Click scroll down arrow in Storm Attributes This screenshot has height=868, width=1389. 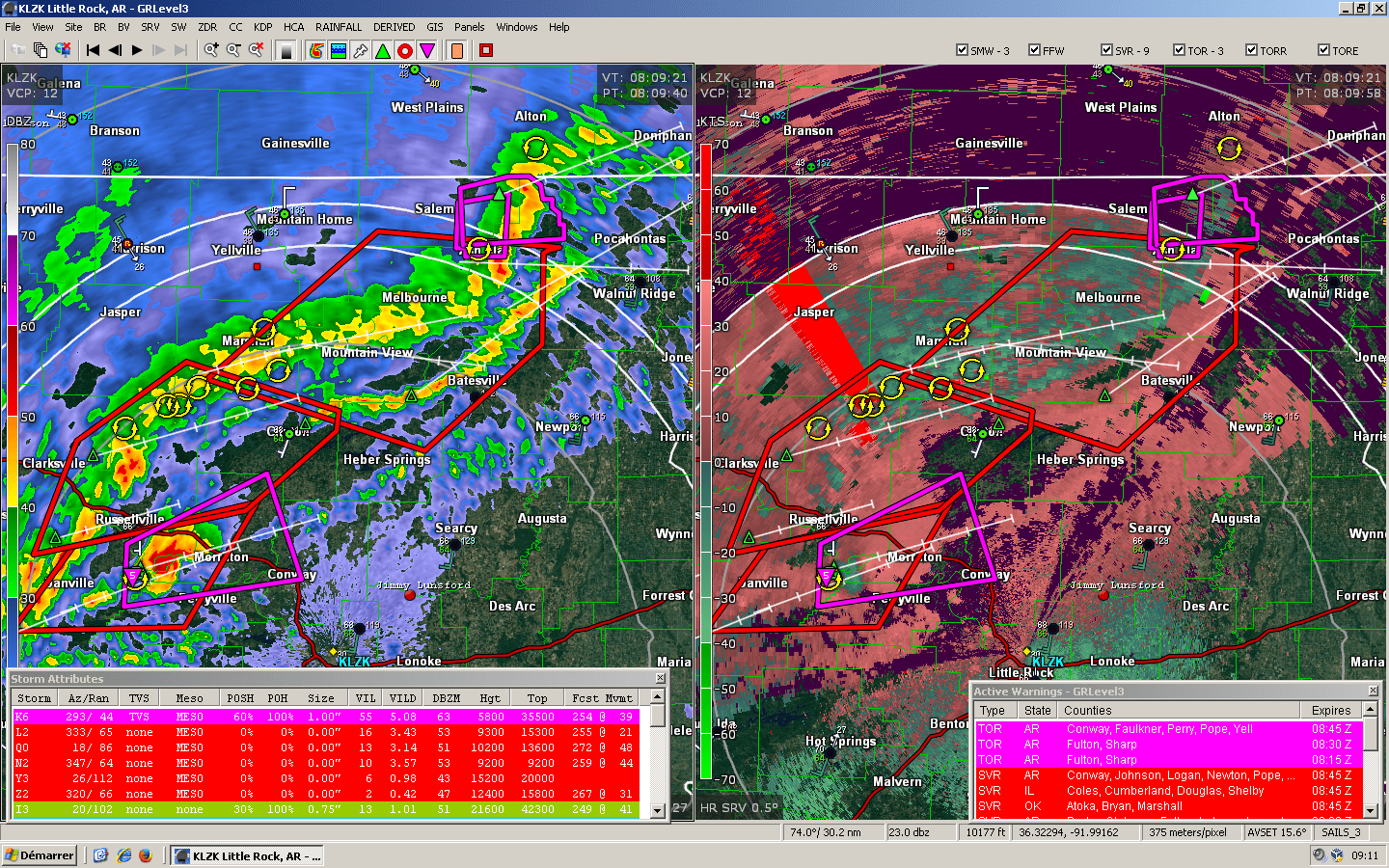658,810
